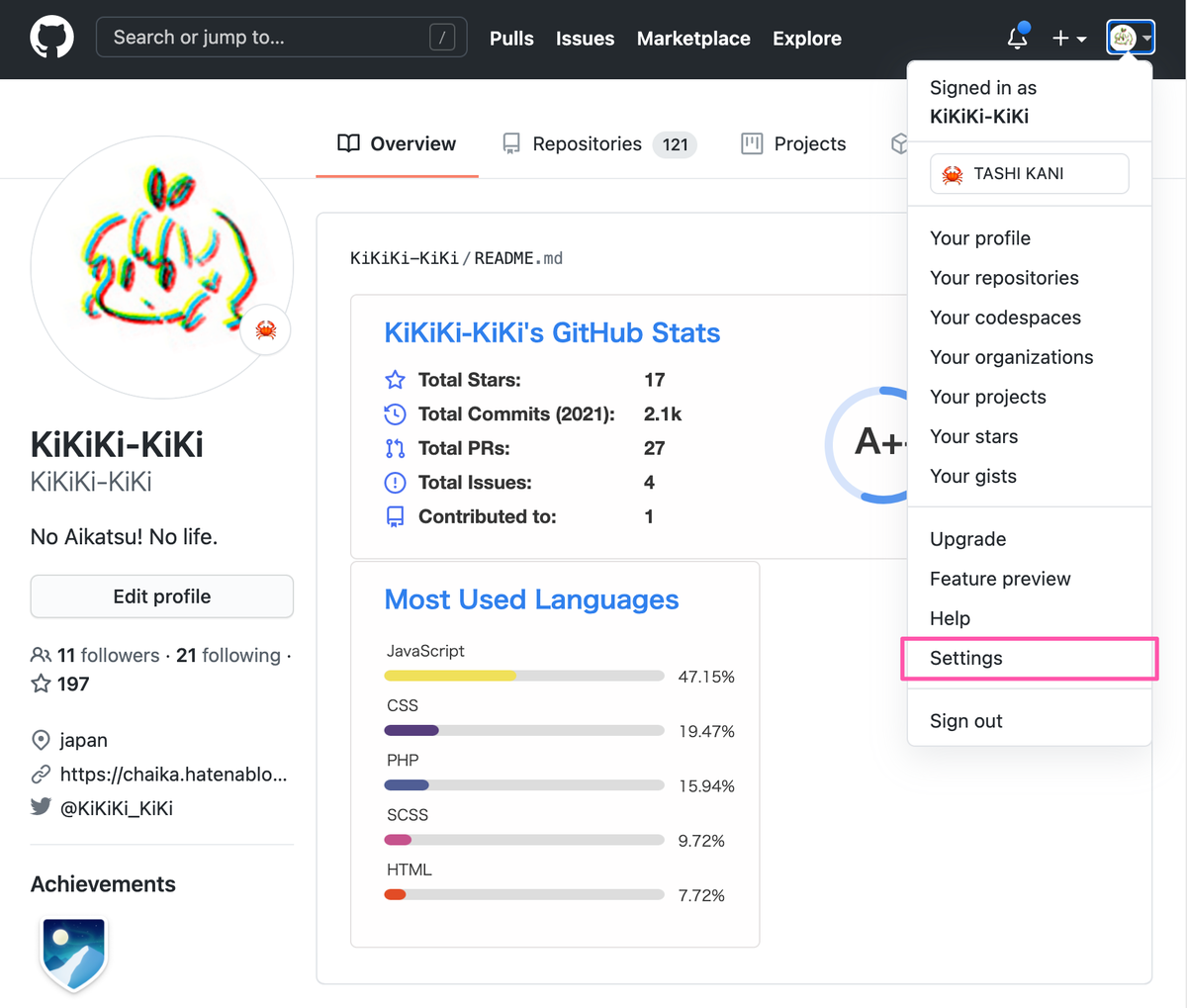Open the chaika.hatenablo blog link
This screenshot has width=1187, height=1008.
click(x=173, y=774)
